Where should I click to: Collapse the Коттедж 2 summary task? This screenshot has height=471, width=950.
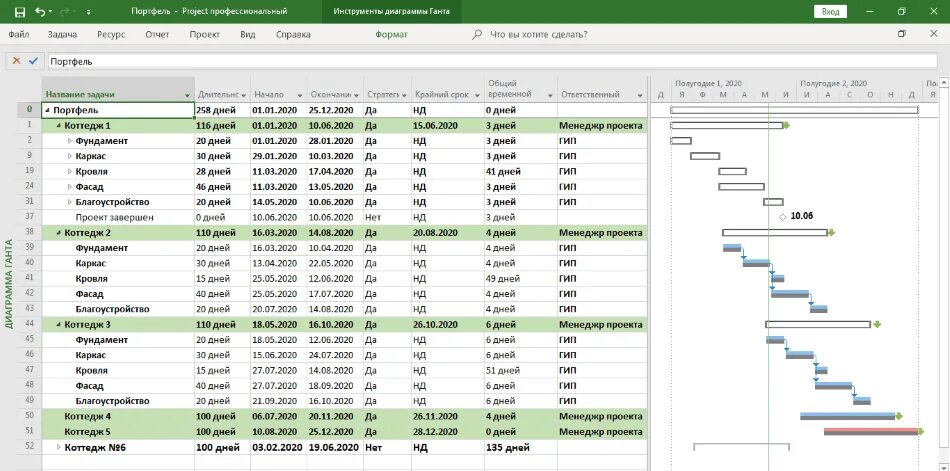pyautogui.click(x=59, y=233)
